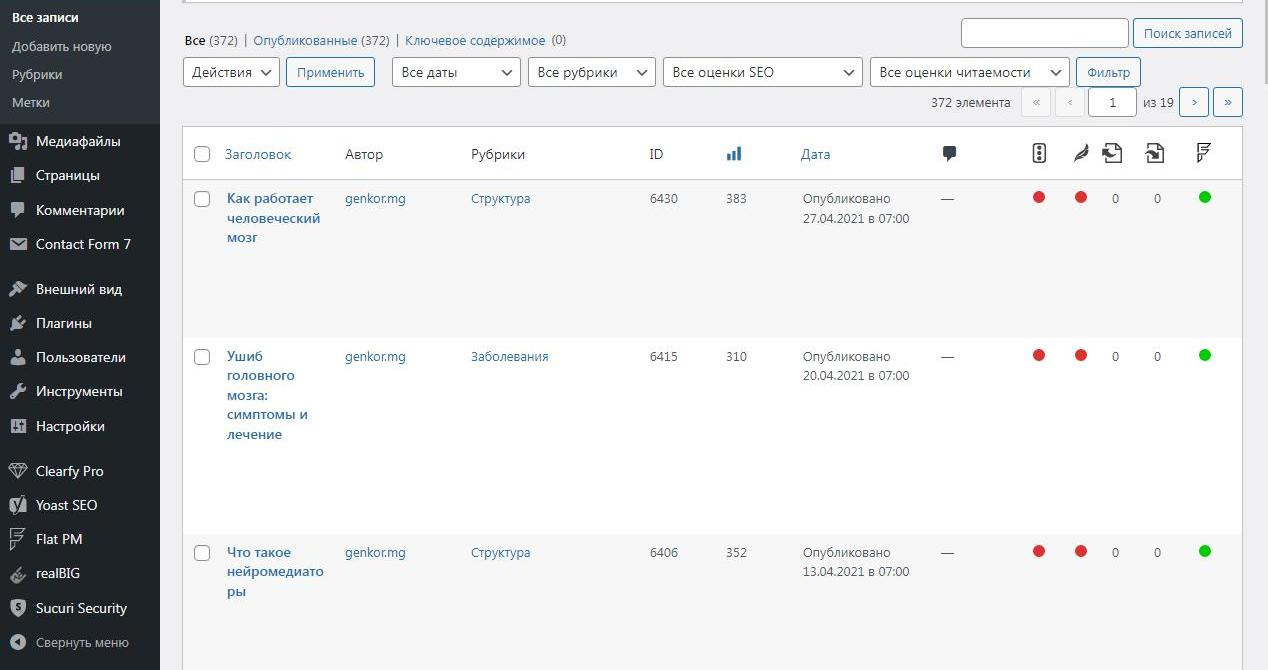
Task: Open post Как работает человеческий мозг
Action: 274,218
